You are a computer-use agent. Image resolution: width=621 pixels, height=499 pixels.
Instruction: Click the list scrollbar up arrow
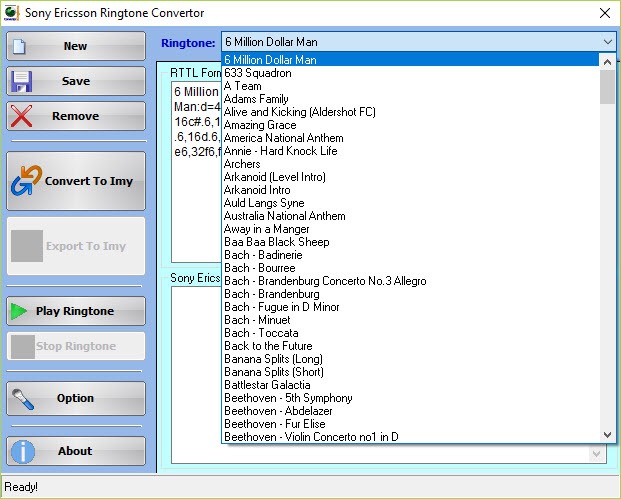click(607, 62)
